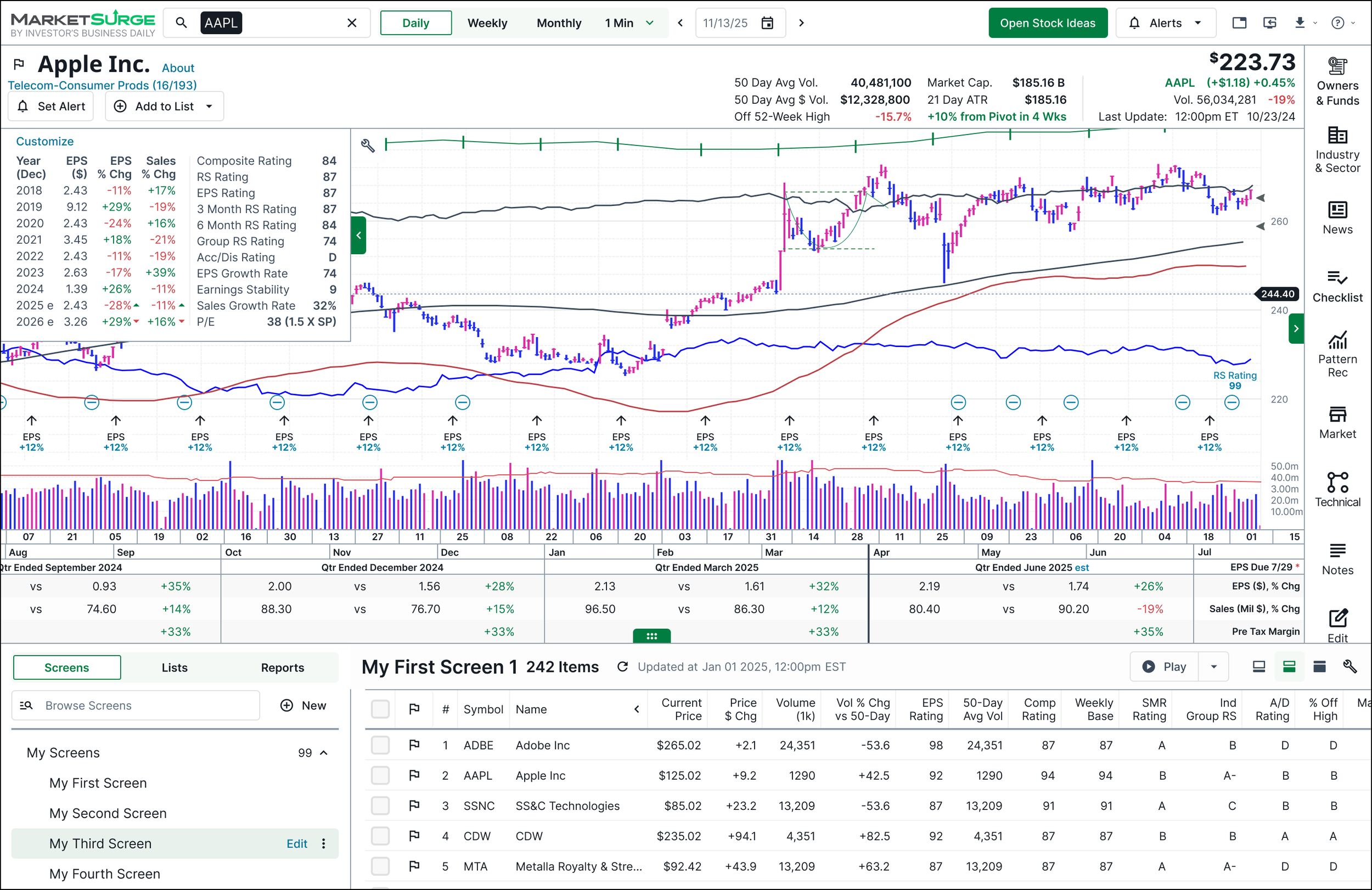
Task: Click the Set Alert button
Action: click(x=50, y=106)
